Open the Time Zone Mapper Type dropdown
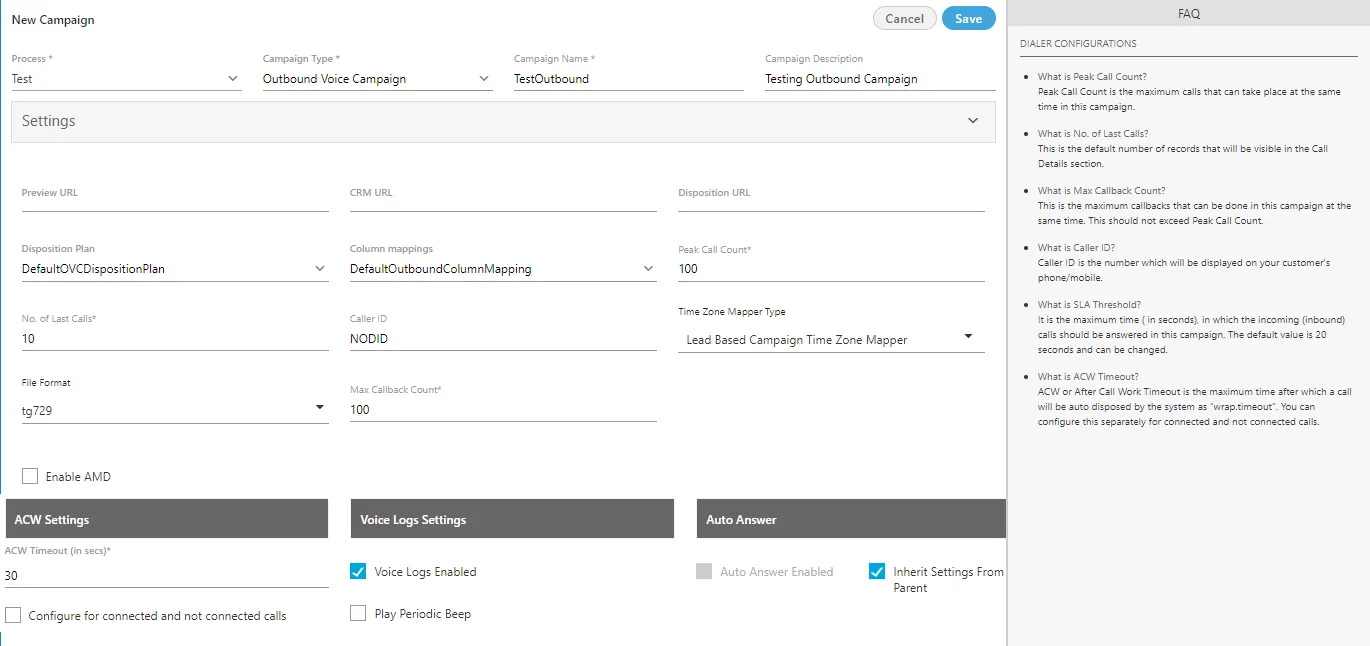 [x=831, y=340]
